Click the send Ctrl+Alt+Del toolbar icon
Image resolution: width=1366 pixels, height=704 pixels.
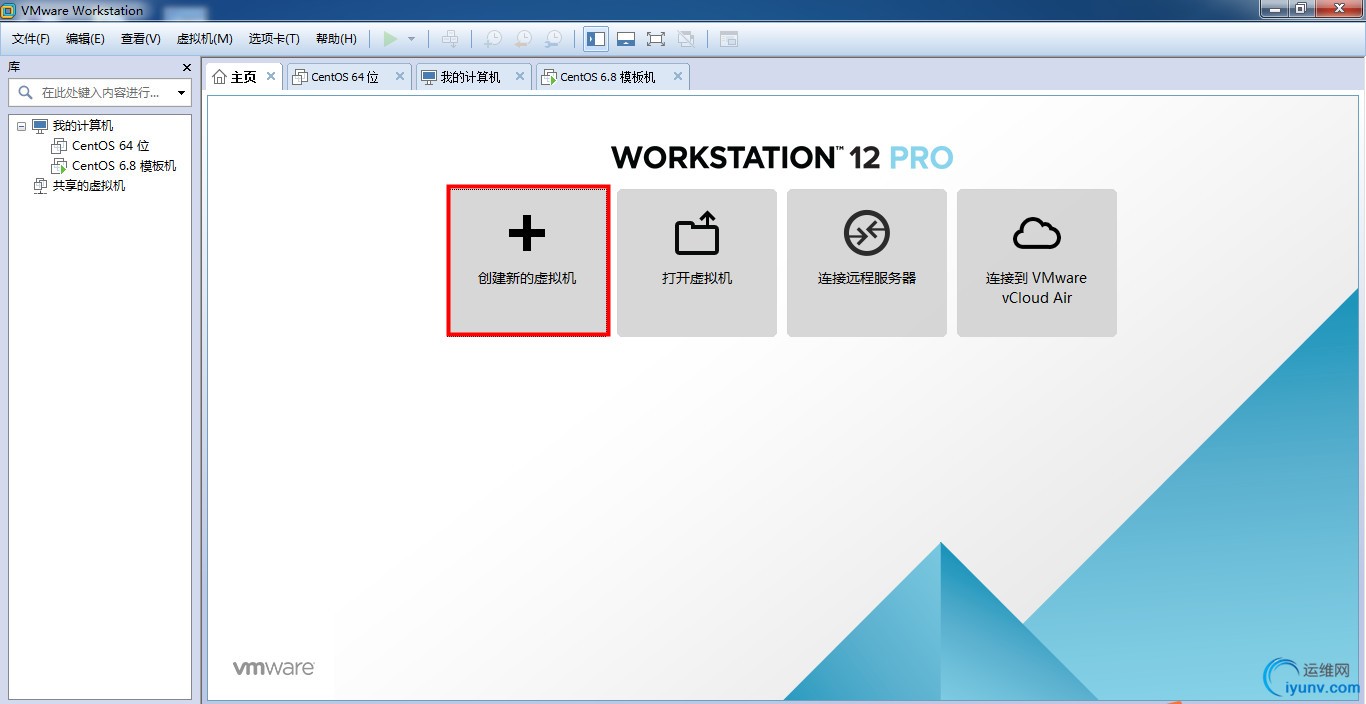pos(450,39)
